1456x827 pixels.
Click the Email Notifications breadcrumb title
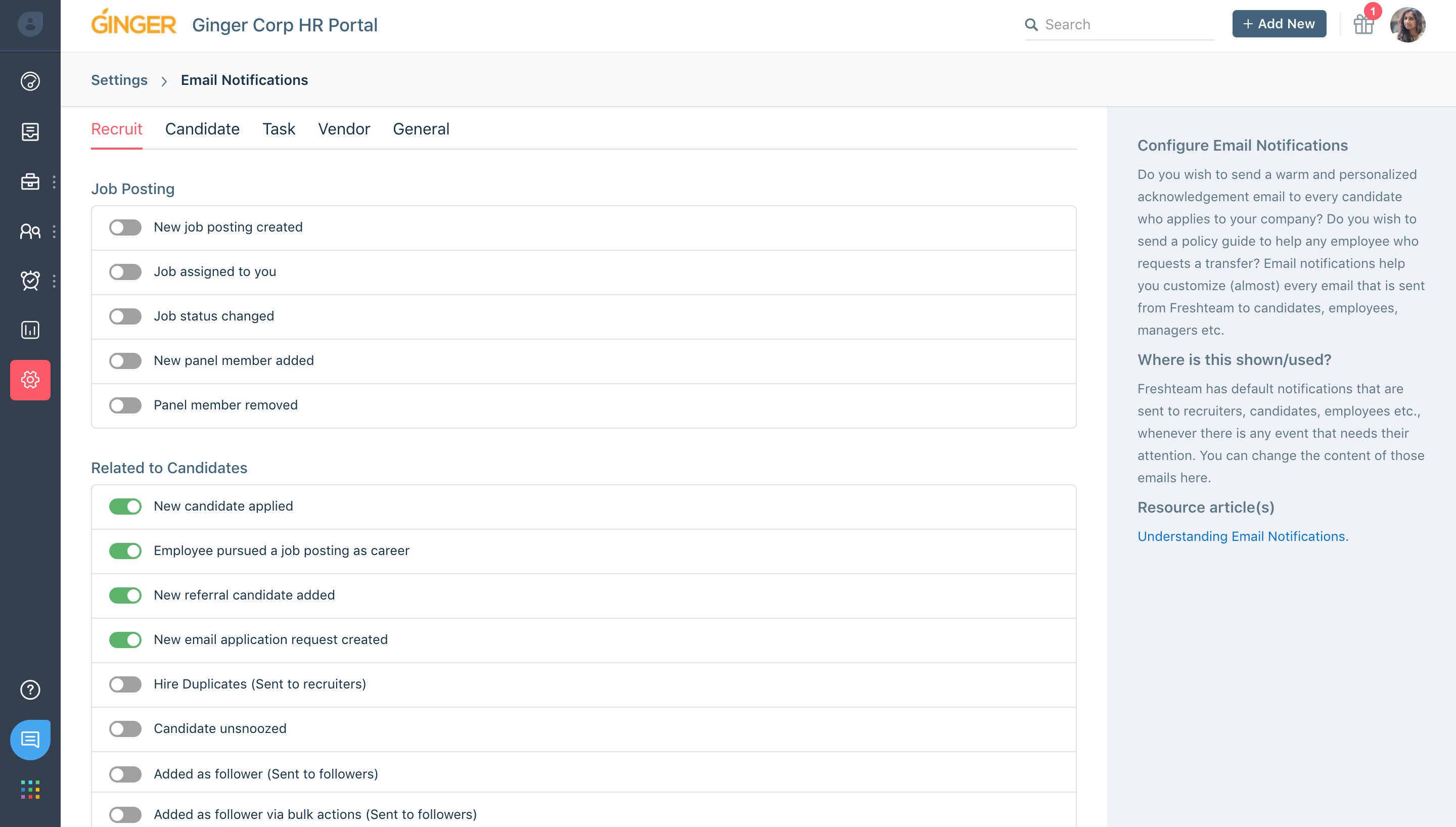click(244, 80)
